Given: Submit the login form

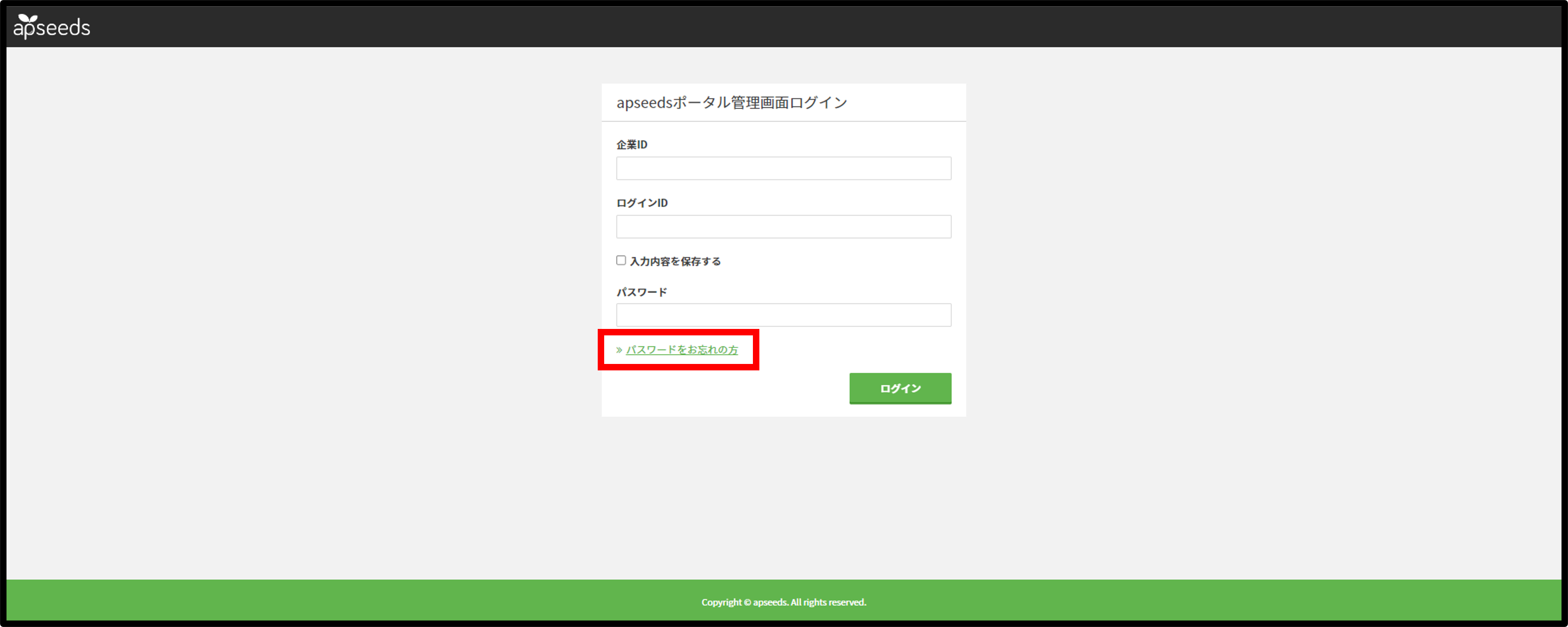Looking at the screenshot, I should [x=900, y=388].
